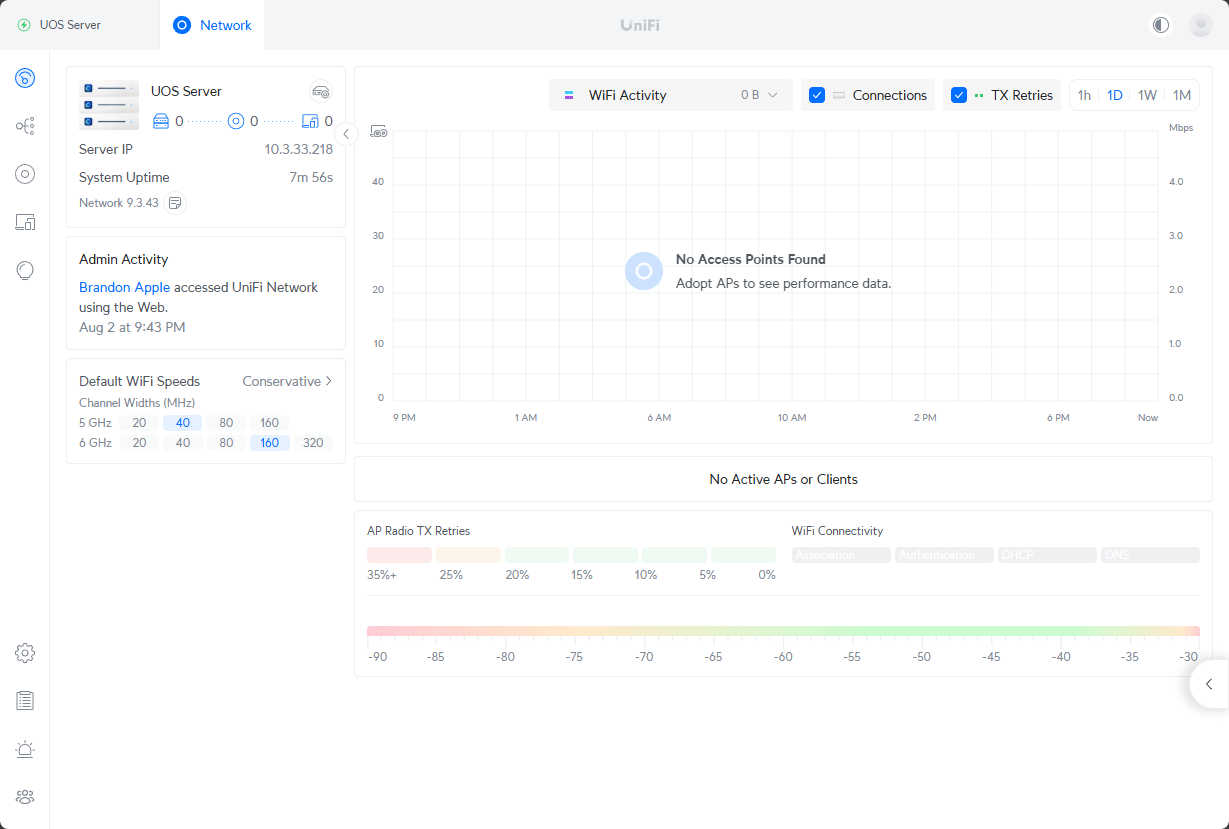Select 160 MHz width for 6 GHz
Viewport: 1229px width, 829px height.
pos(270,443)
